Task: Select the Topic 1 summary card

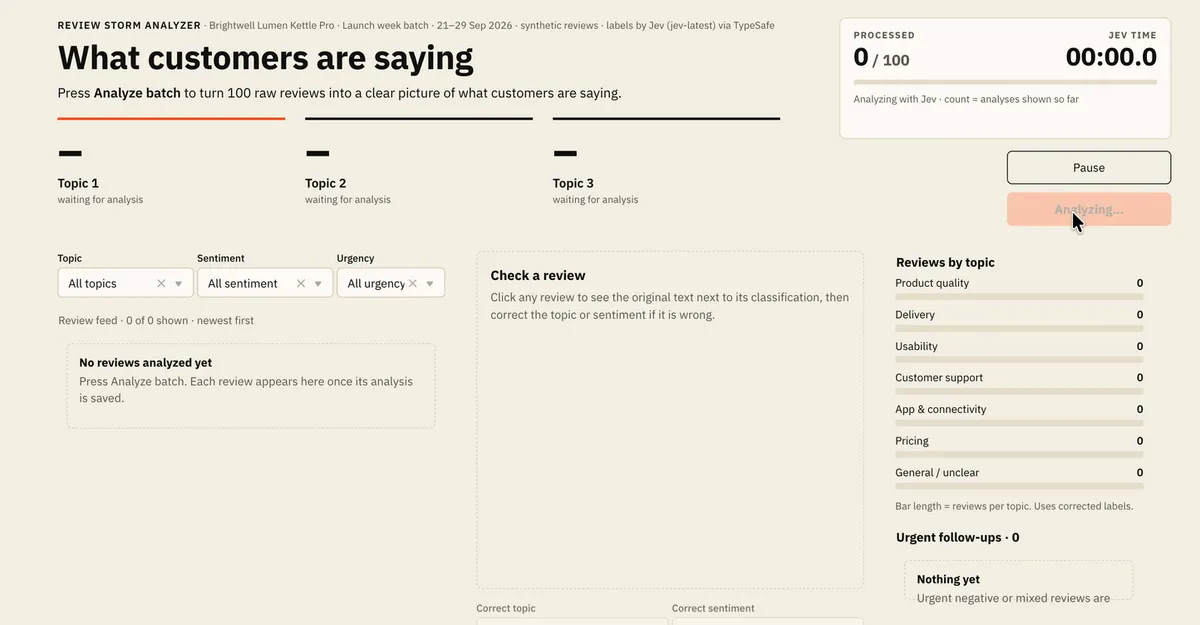Action: (171, 163)
